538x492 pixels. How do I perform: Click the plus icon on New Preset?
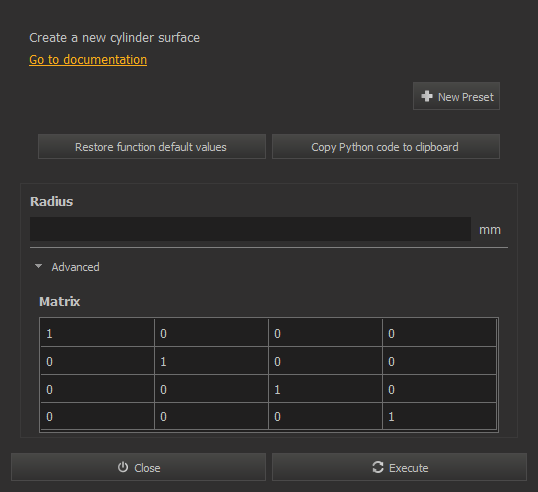pyautogui.click(x=426, y=96)
